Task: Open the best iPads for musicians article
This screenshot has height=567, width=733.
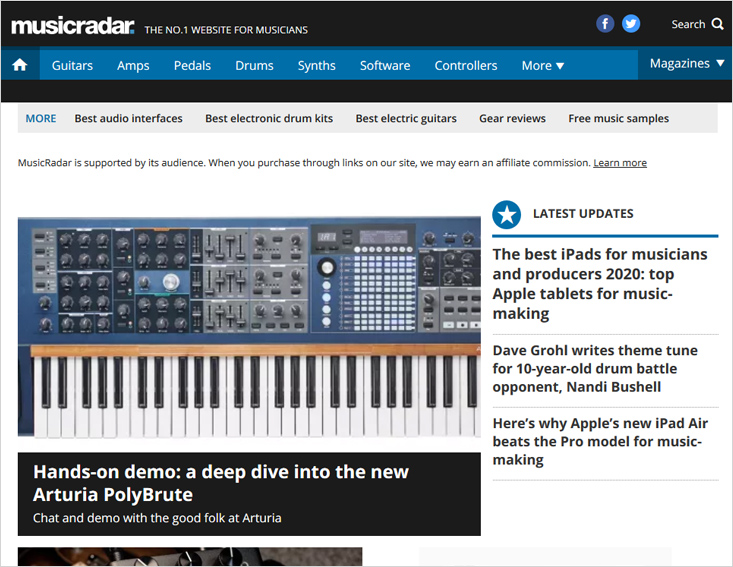Action: [x=600, y=283]
